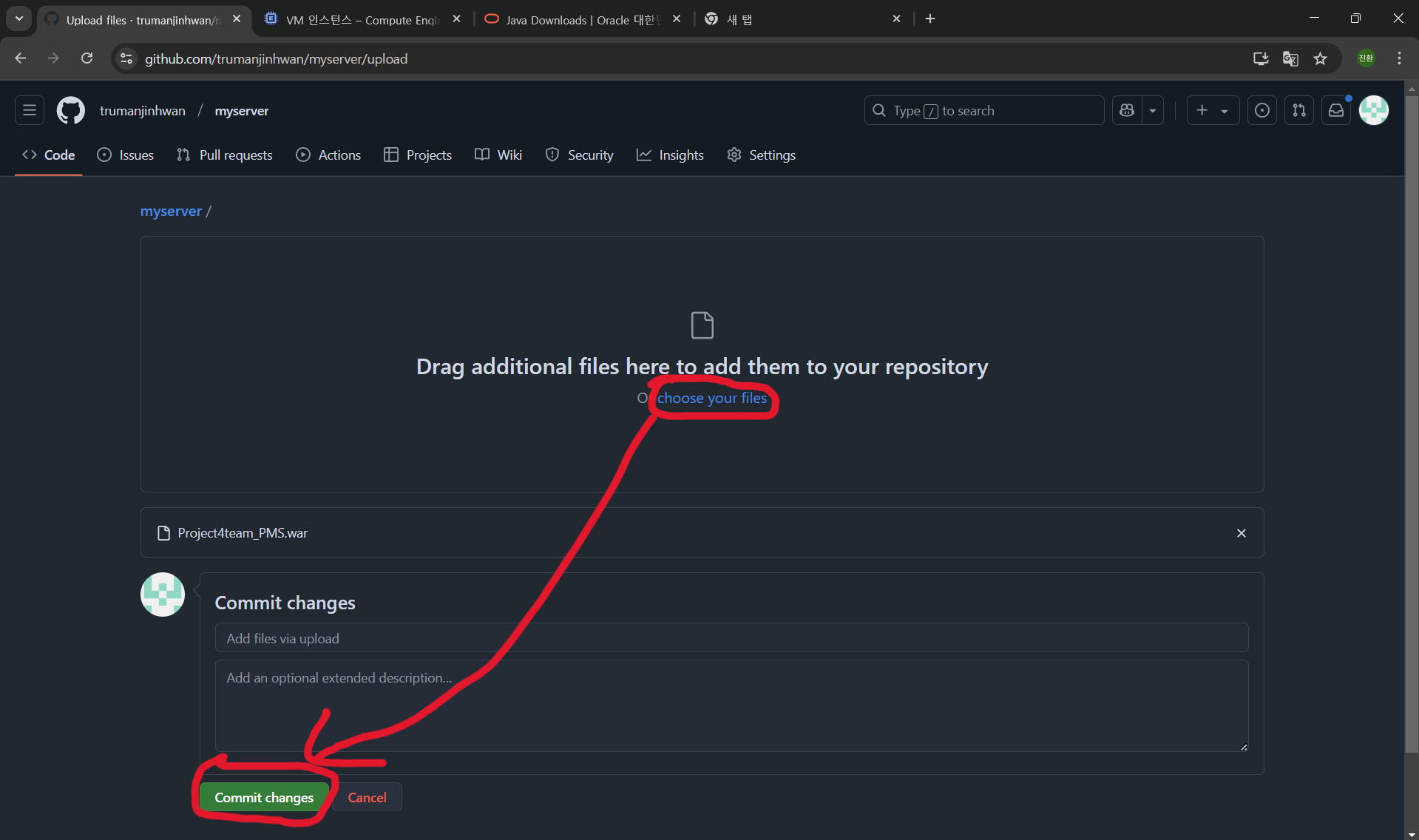
Task: Expand the Copilot dropdown arrow
Action: pyautogui.click(x=1152, y=111)
